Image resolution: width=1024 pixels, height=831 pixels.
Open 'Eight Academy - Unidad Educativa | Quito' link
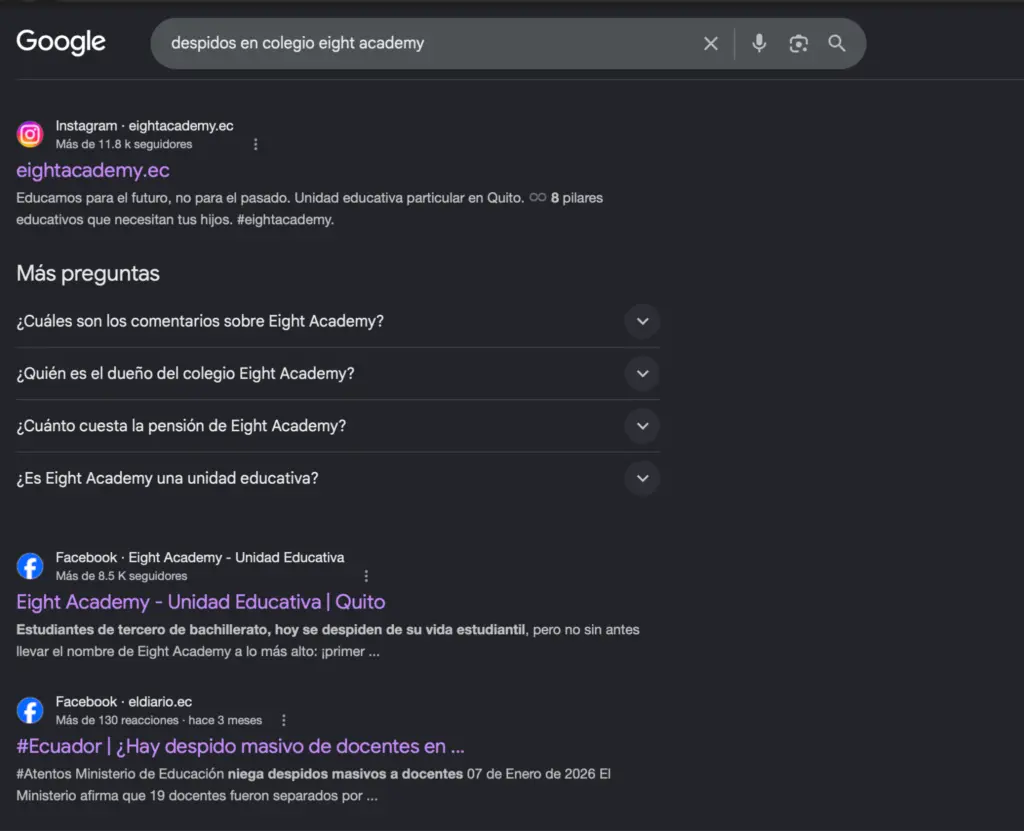200,602
